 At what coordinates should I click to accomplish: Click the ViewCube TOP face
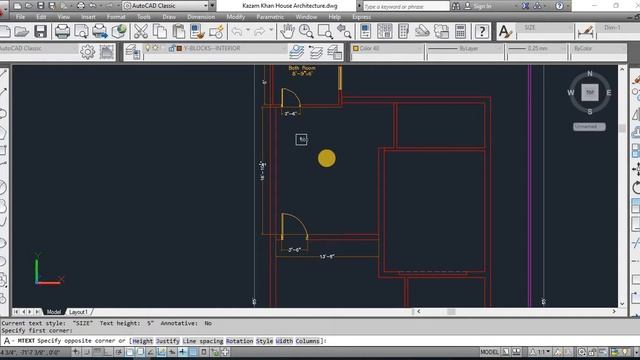point(590,92)
